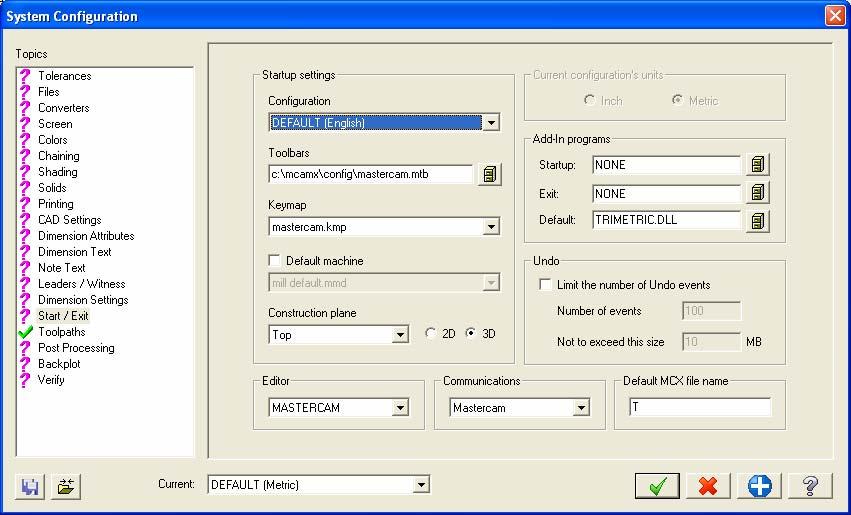This screenshot has height=515, width=851.
Task: Select the Screen topic
Action: click(x=55, y=124)
